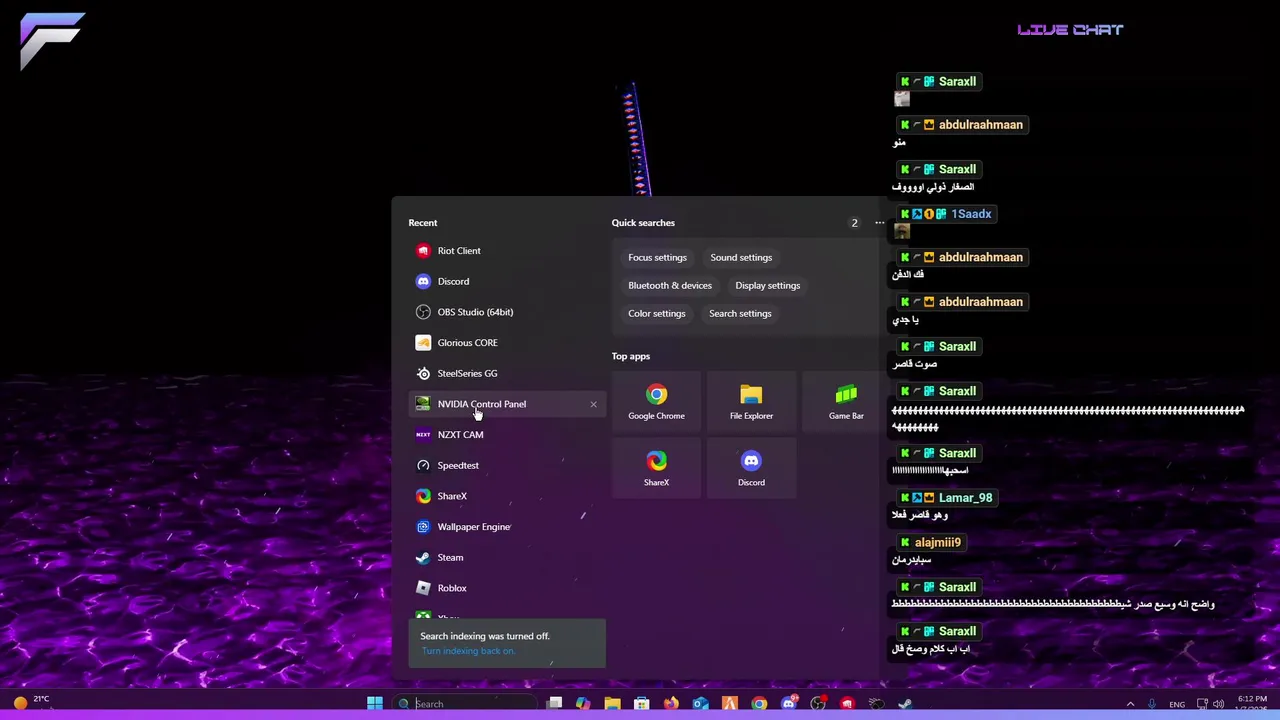Open Microsoft Store on the taskbar
This screenshot has width=1280, height=720.
click(x=642, y=704)
